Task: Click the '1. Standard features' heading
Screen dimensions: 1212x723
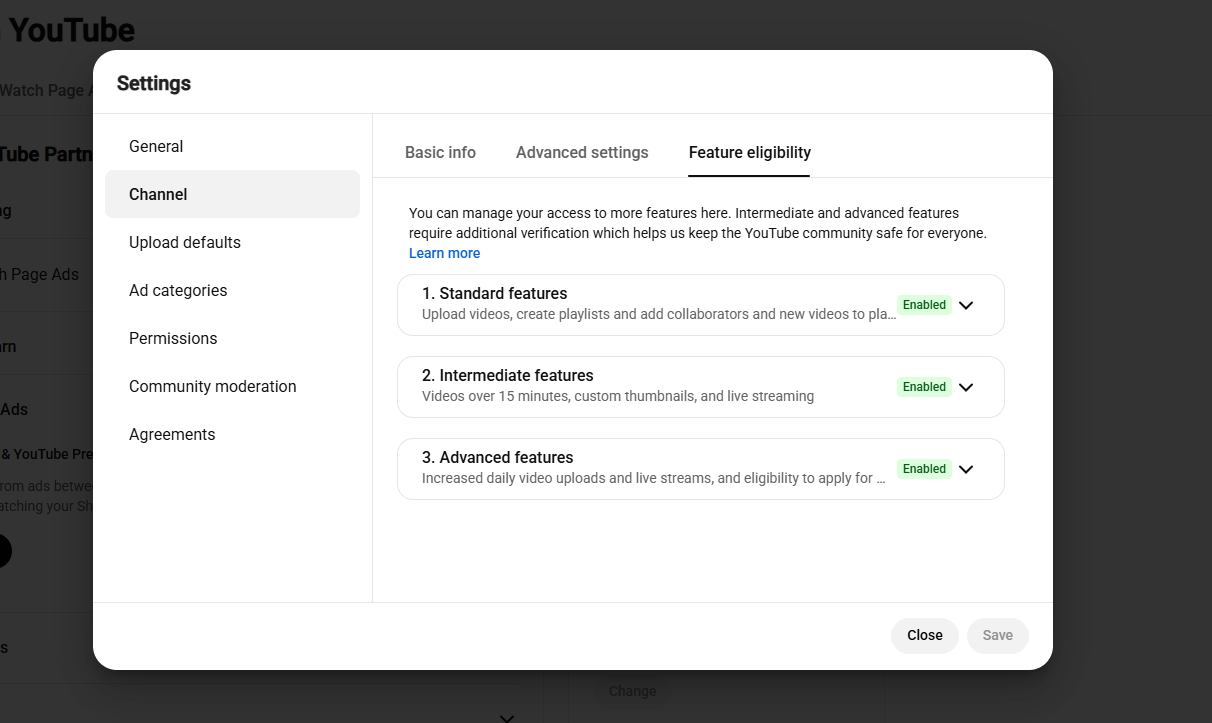Action: pos(494,293)
